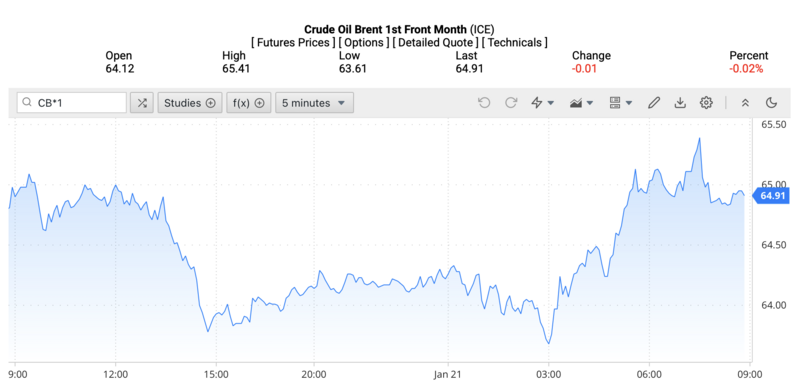Toggle dark mode moon icon
Viewport: 800px width, 381px height.
tap(771, 103)
